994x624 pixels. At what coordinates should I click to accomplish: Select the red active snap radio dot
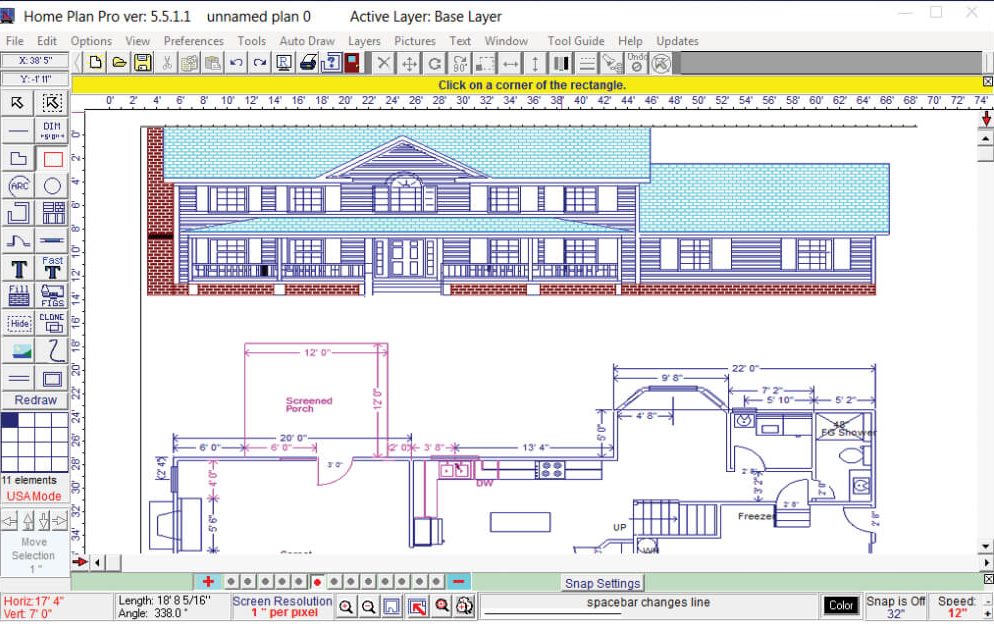317,582
